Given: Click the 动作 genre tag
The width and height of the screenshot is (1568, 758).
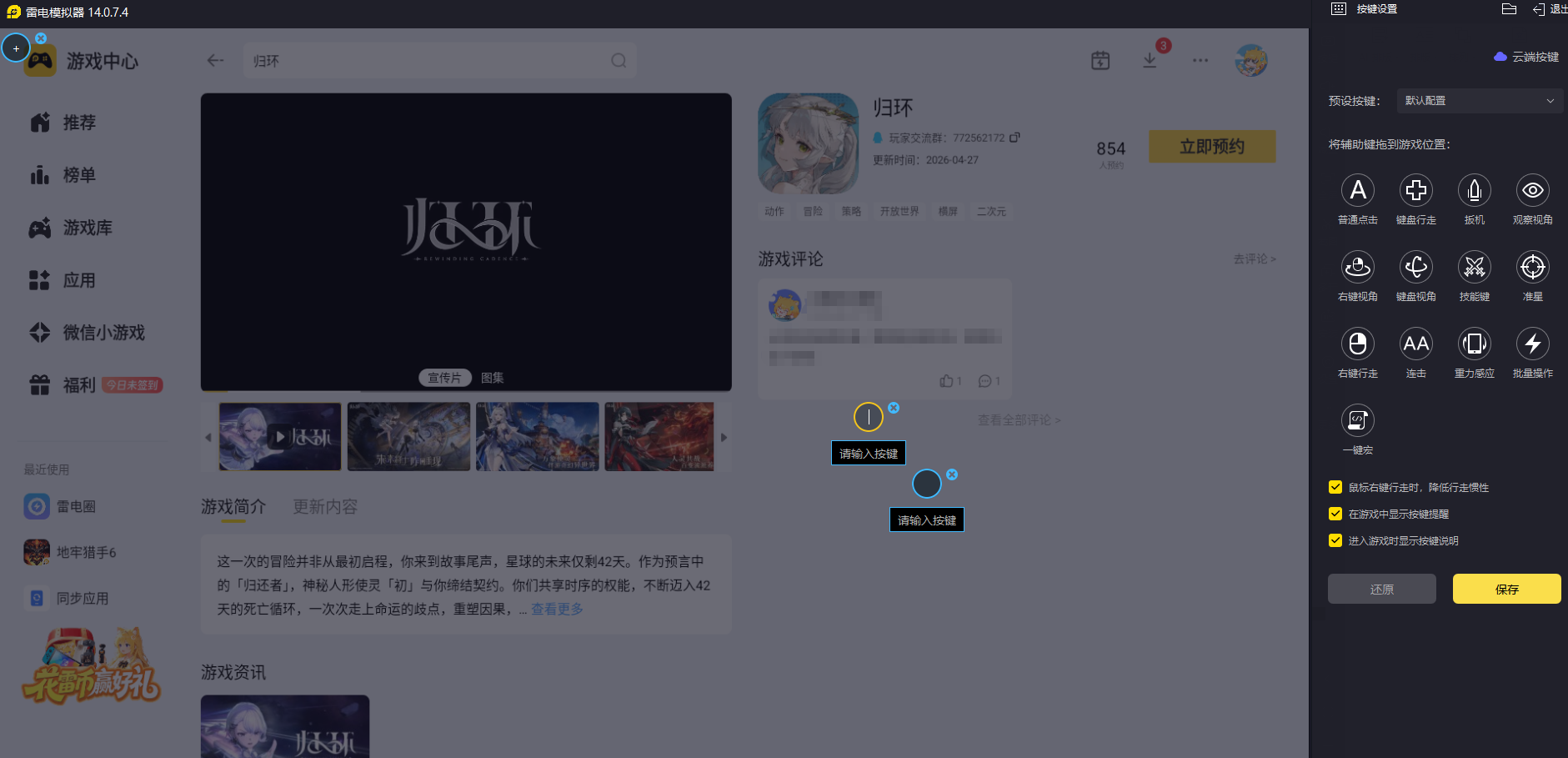Looking at the screenshot, I should pyautogui.click(x=774, y=212).
